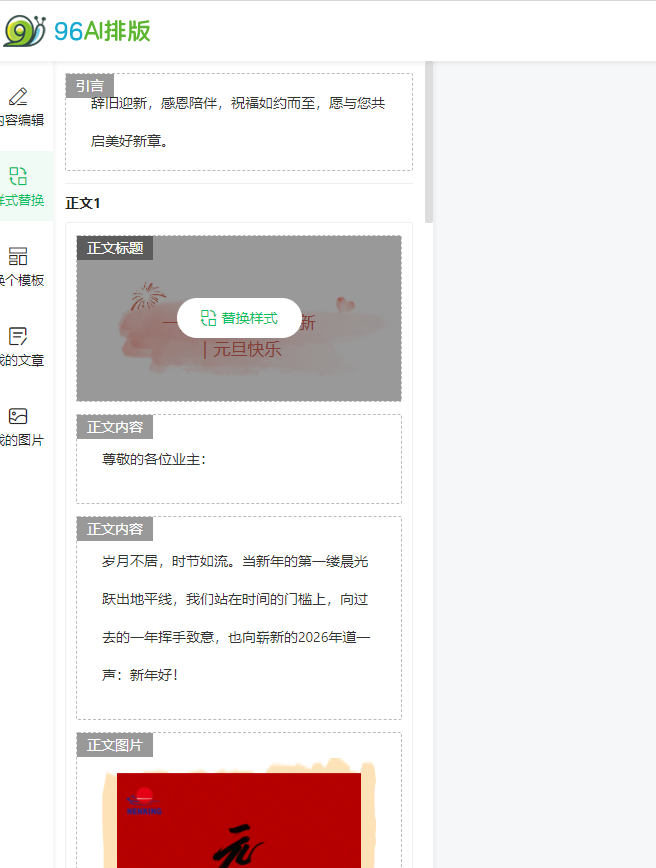Open the 内容编辑 pencil icon in sidebar

tap(18, 97)
